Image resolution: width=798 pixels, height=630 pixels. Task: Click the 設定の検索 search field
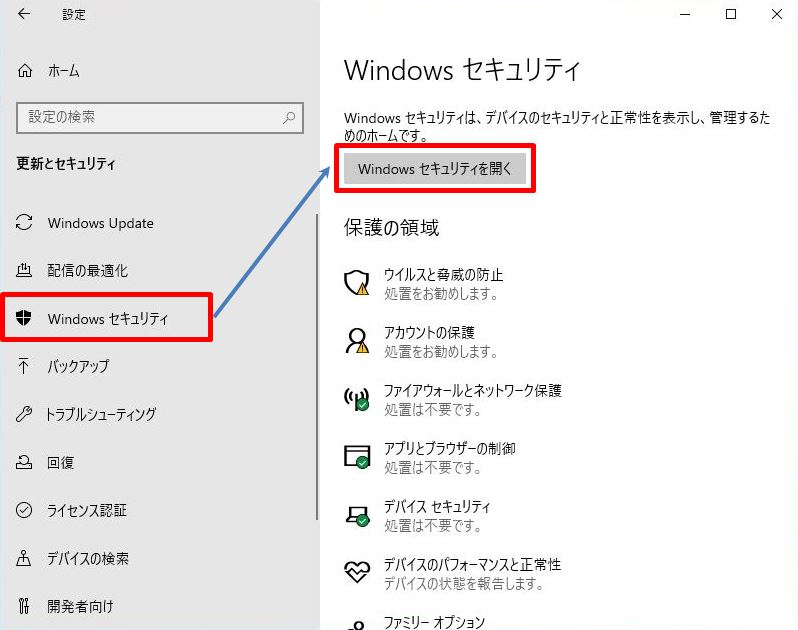pos(160,118)
